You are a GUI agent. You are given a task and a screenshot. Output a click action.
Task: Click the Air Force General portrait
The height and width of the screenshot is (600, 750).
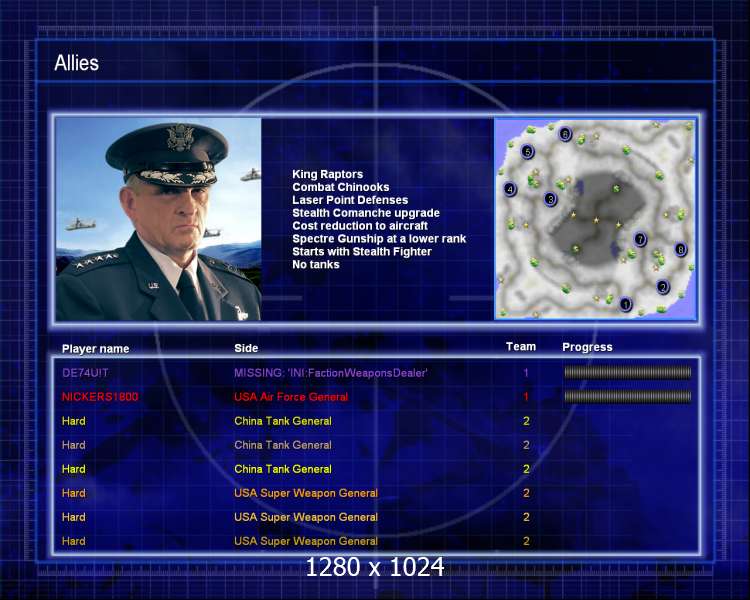click(158, 219)
